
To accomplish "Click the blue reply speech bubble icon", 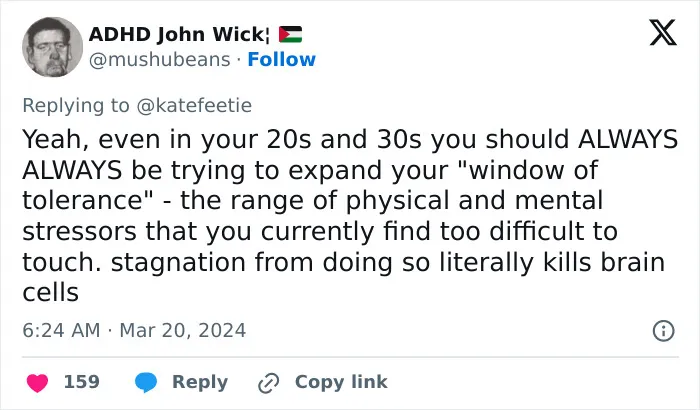I will click(146, 383).
